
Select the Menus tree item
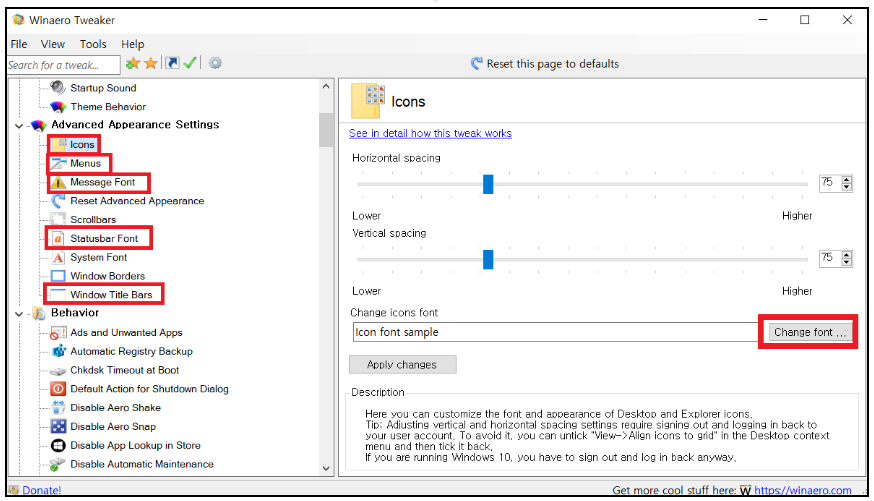(85, 163)
